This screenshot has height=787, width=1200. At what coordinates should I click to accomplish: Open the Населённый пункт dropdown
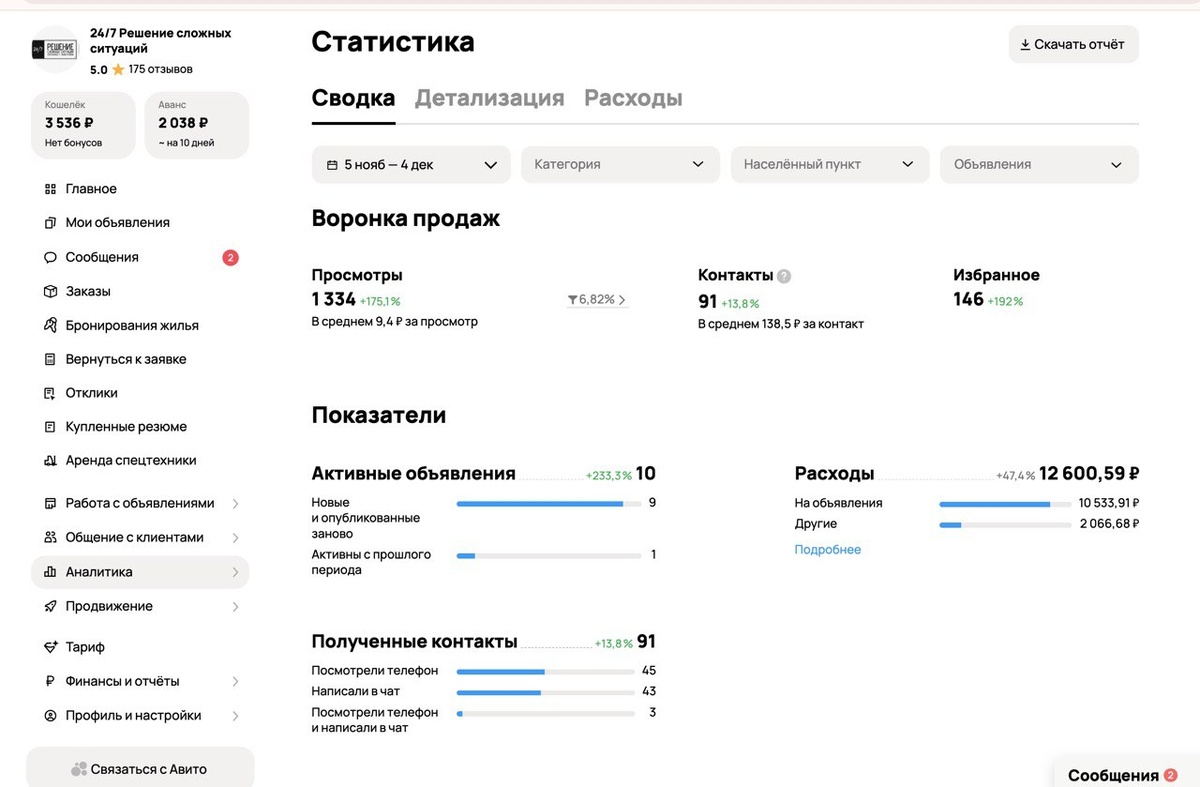point(830,165)
